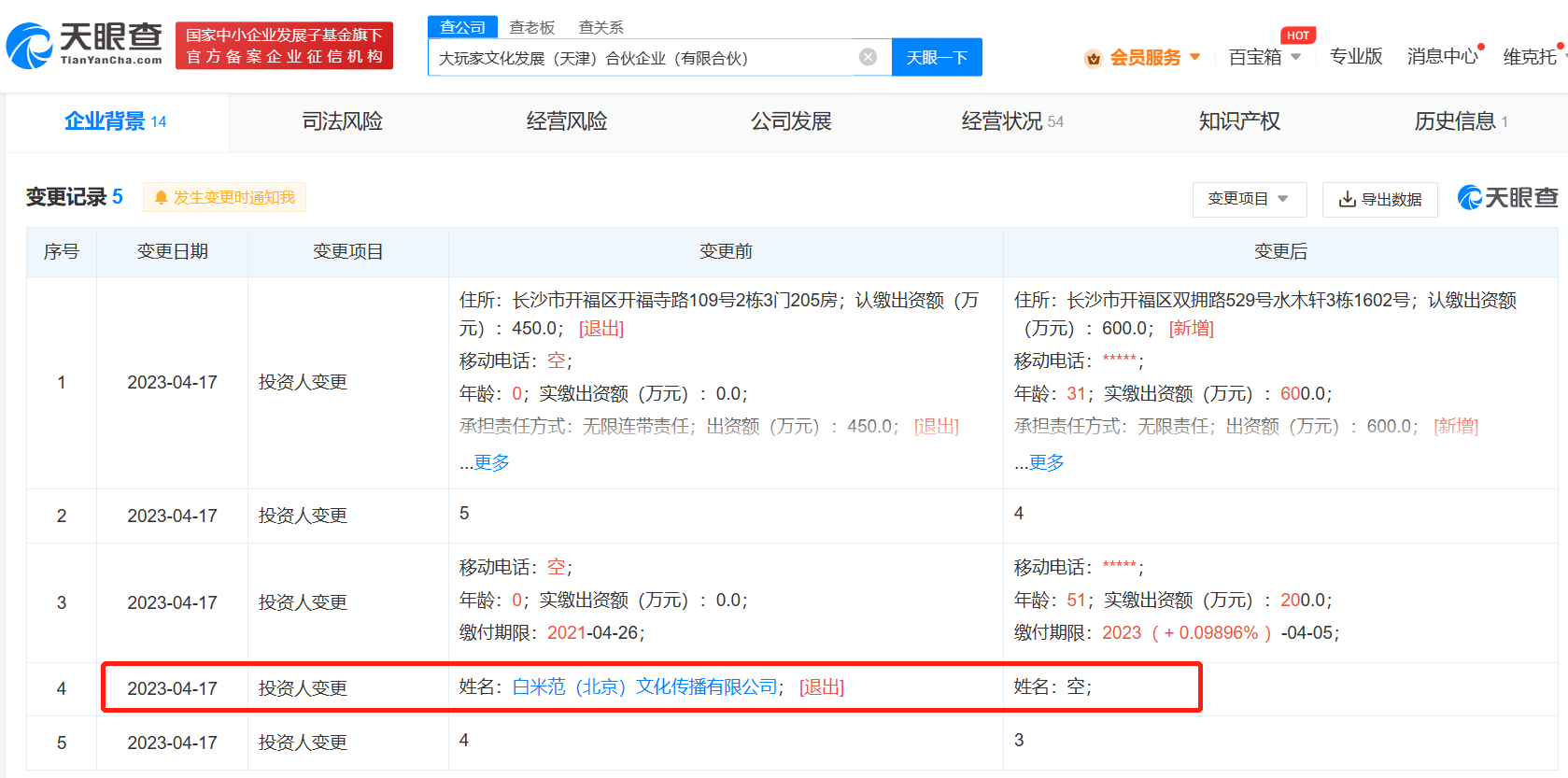The width and height of the screenshot is (1568, 778).
Task: Click the 缴付期限 2021-04-26 text in row 3
Action: 551,633
